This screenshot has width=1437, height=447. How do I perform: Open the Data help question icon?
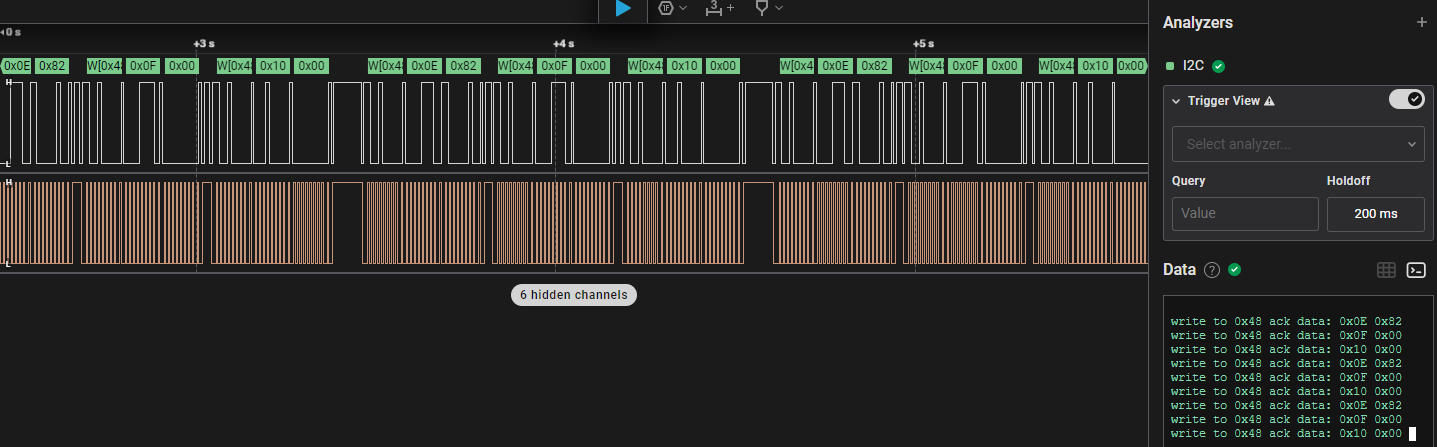pyautogui.click(x=1212, y=270)
